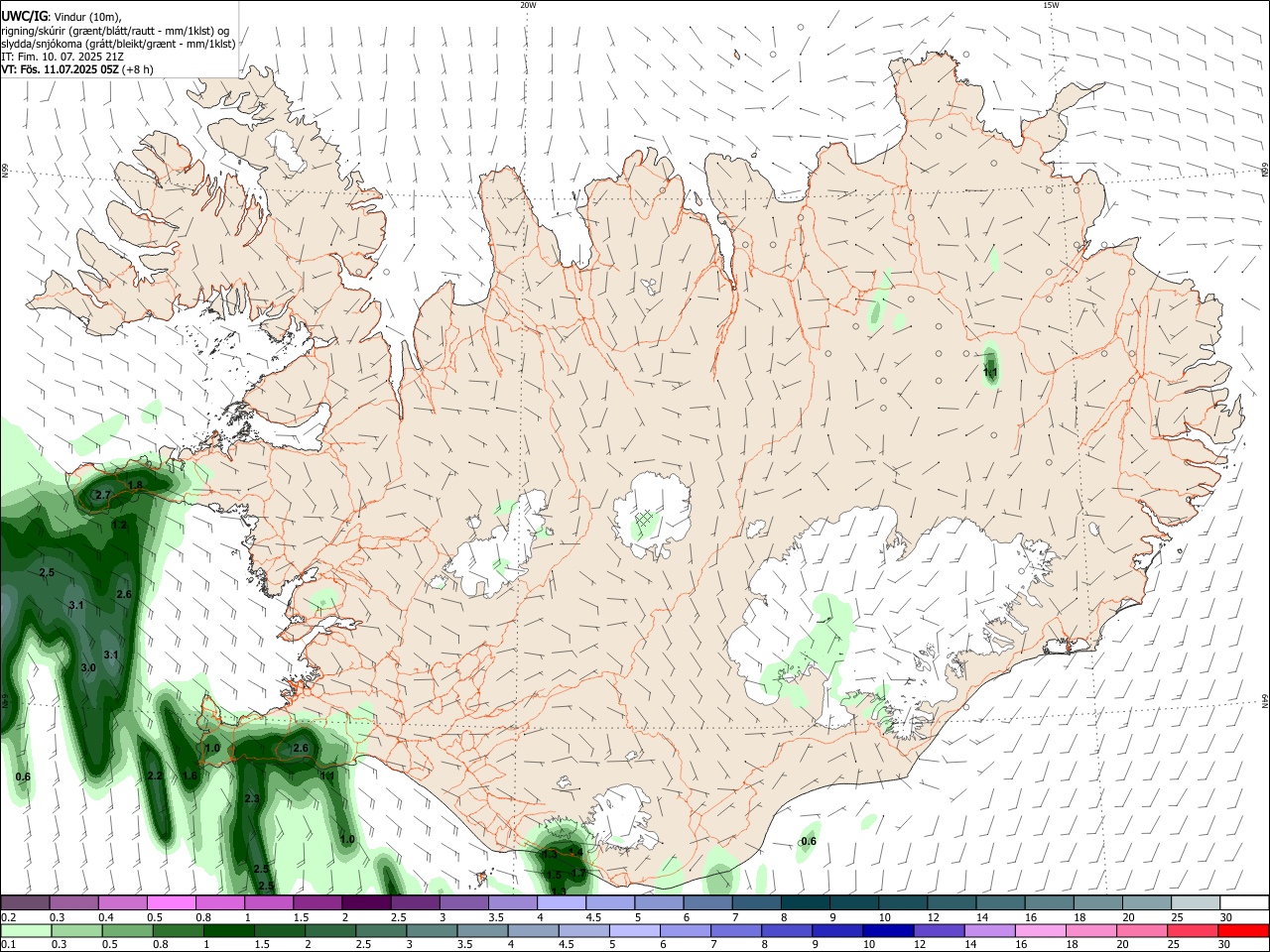The width and height of the screenshot is (1270, 952).
Task: Pick the dusty mauve 0.2 legend swatch
Action: (x=24, y=902)
